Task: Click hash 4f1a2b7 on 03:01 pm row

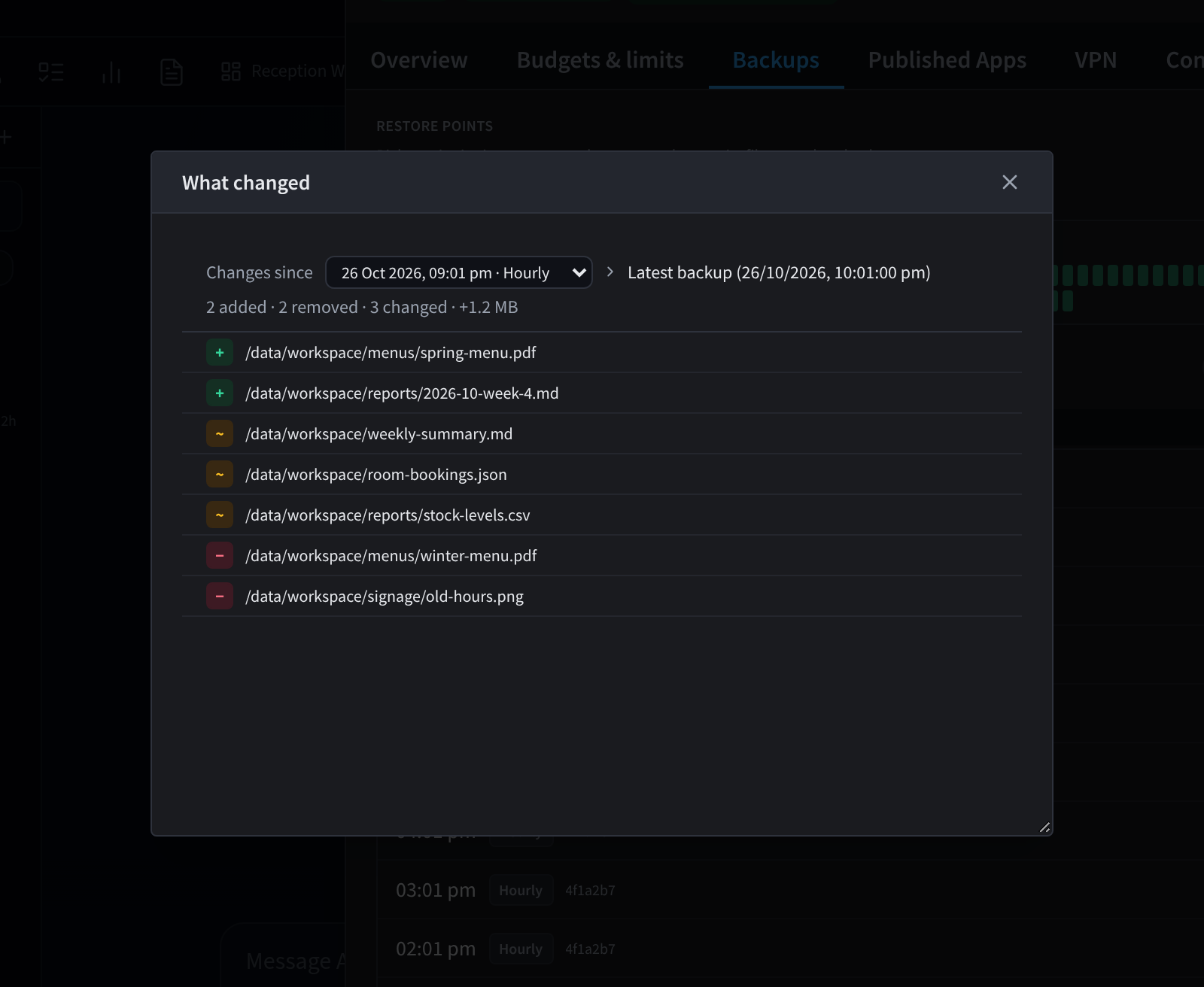Action: coord(590,890)
